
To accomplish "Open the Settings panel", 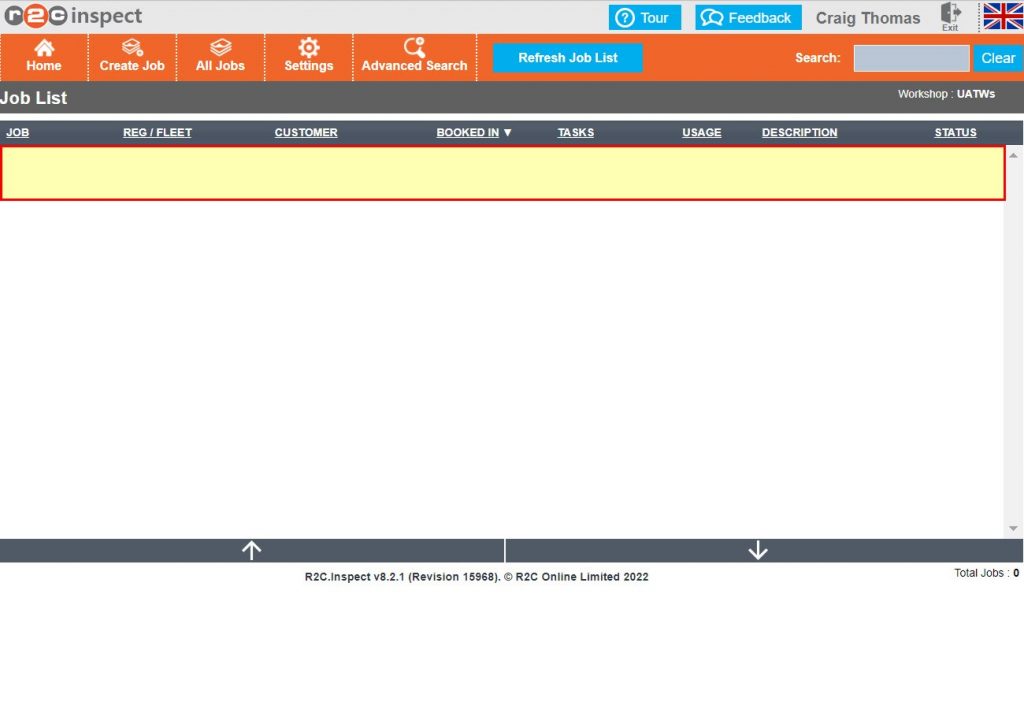I will [308, 57].
